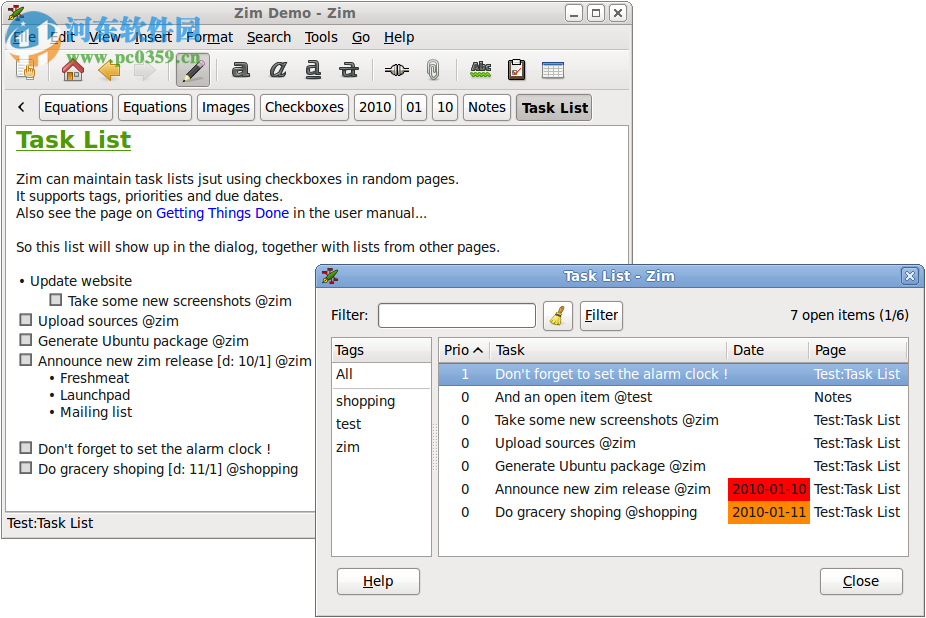
Task: Check the 'Upload sources @zim' checkbox
Action: tap(25, 320)
